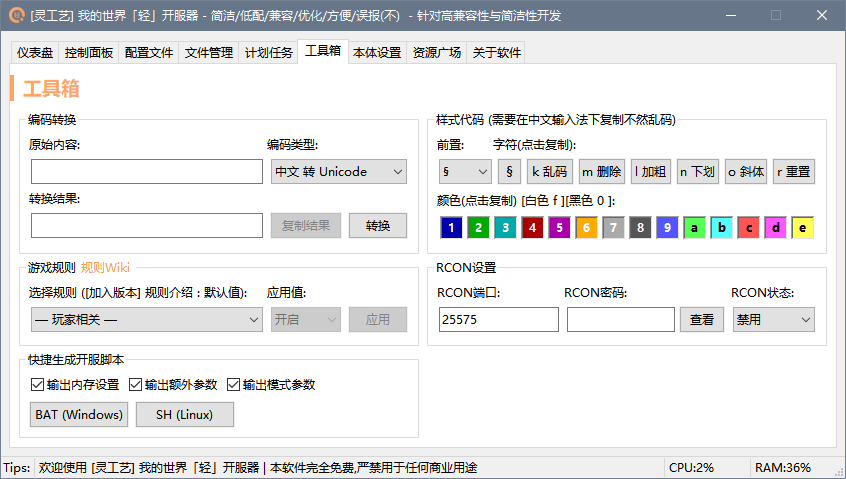Viewport: 846px width, 479px height.
Task: Copy dark red color code 4
Action: (x=532, y=228)
